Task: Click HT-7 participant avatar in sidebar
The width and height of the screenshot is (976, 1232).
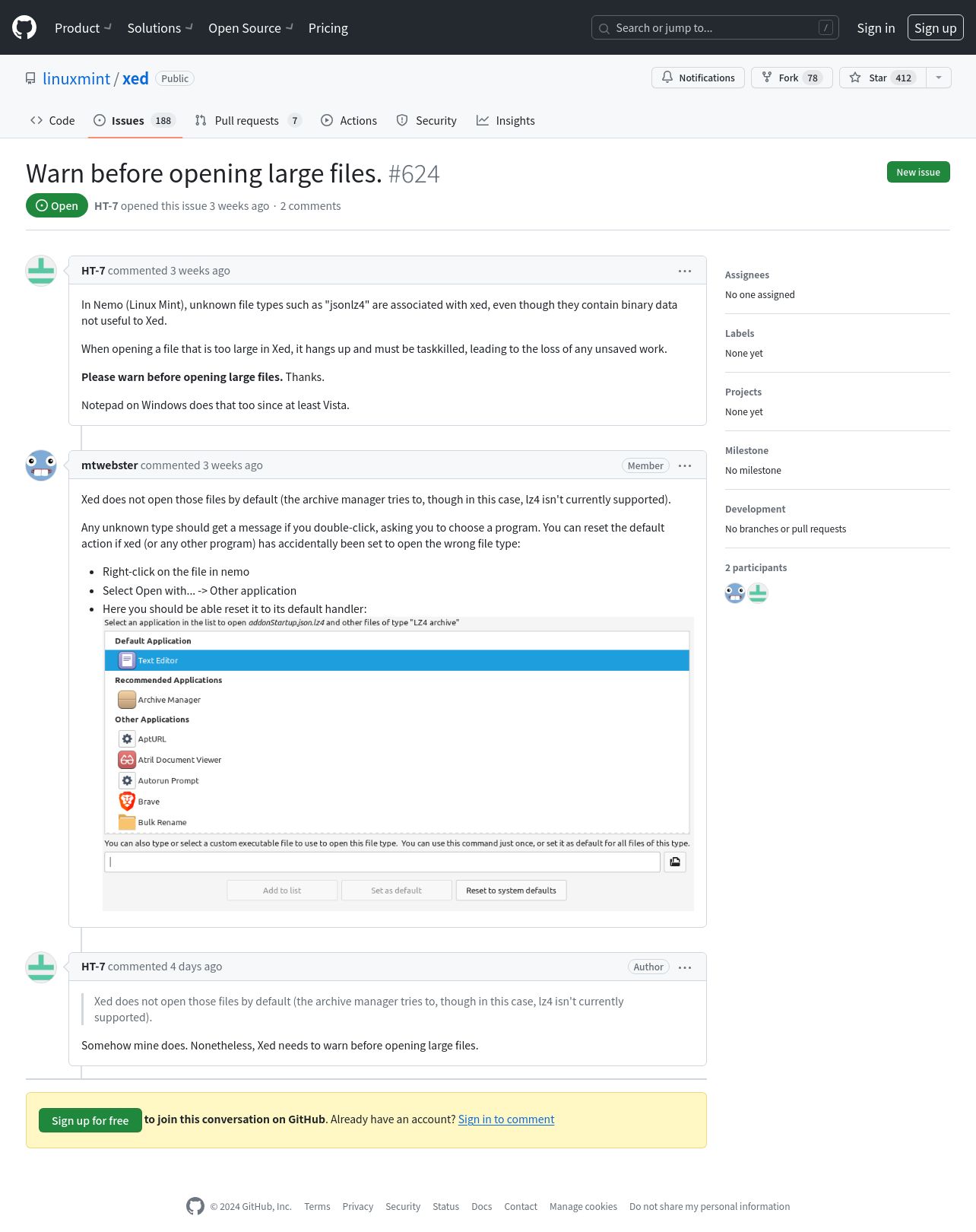Action: click(758, 593)
